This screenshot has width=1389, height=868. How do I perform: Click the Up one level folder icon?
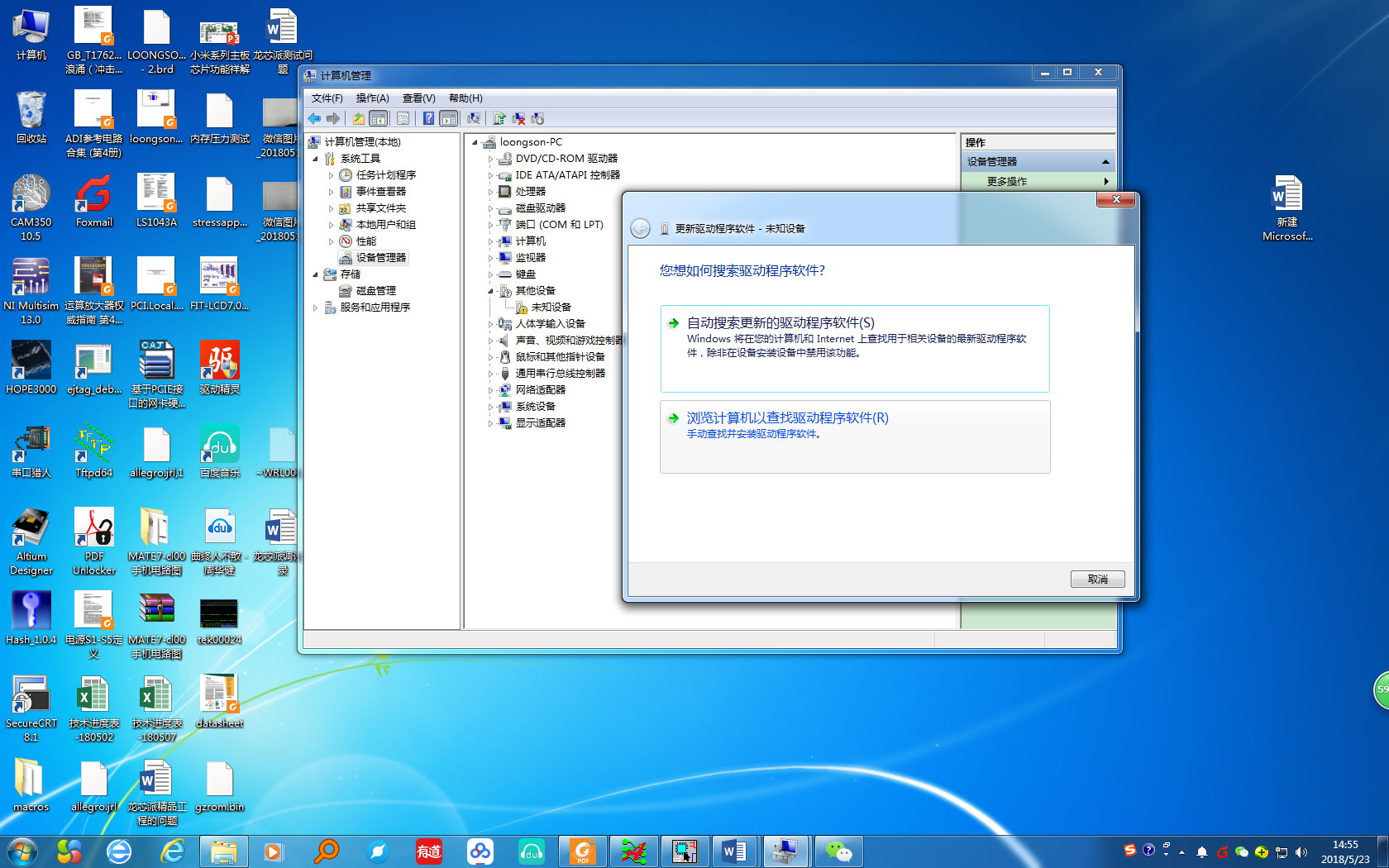coord(359,118)
